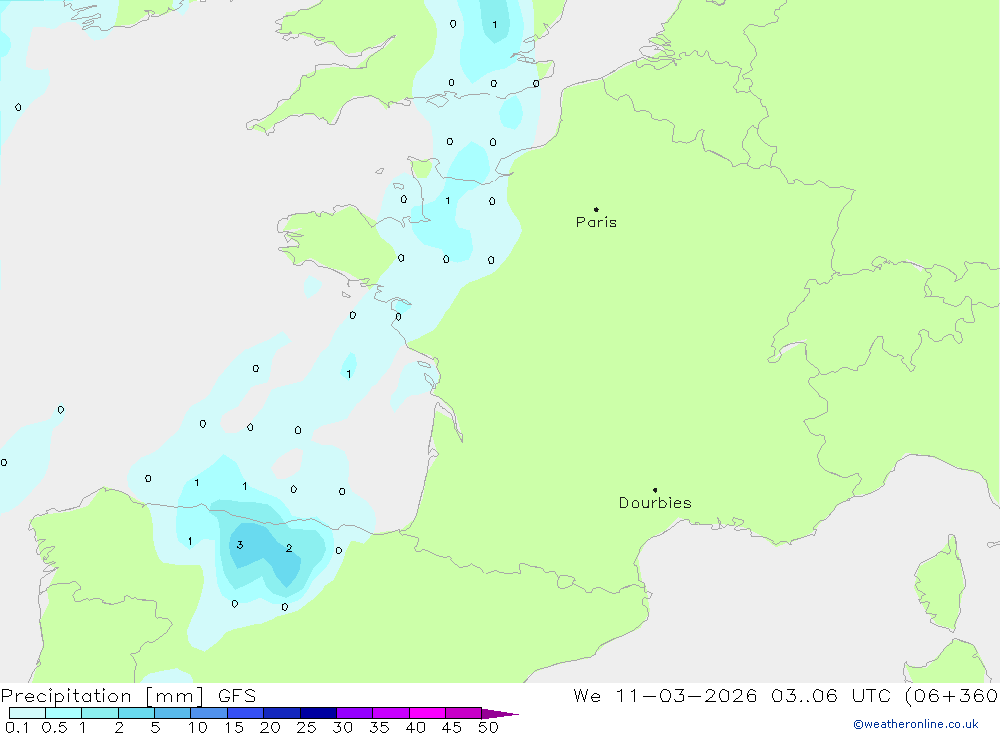Viewport: 1000px width, 733px height.
Task: Click the legend label '45'
Action: click(x=452, y=727)
